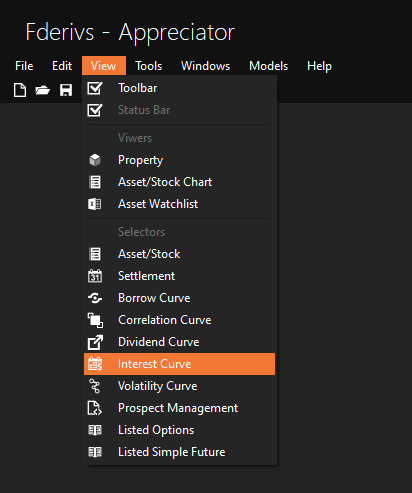412x493 pixels.
Task: Select Volatility Curve entry
Action: (179, 386)
